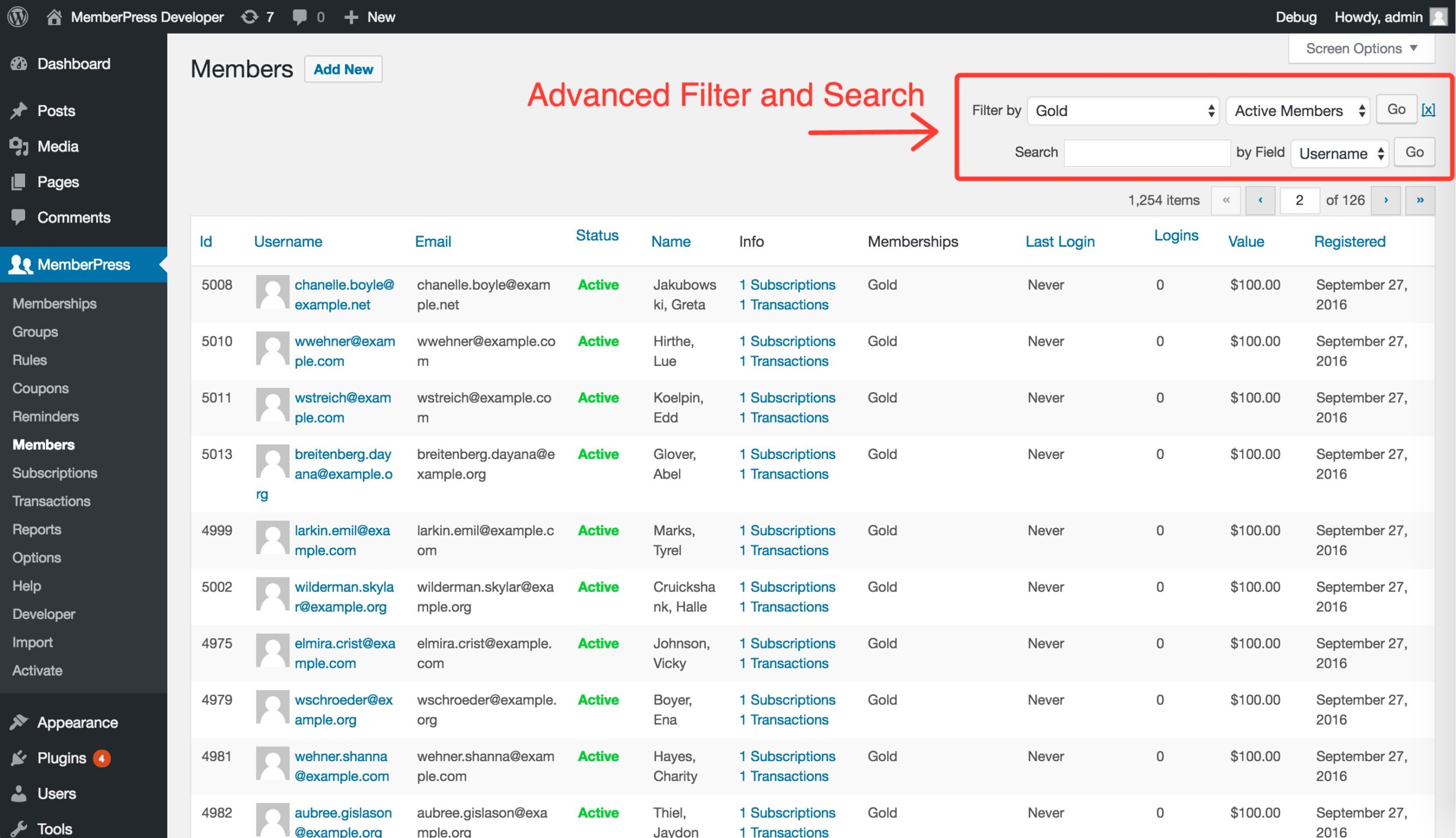Click avatar for wwehner@example.com
Viewport: 1456px width, 838px height.
point(272,348)
